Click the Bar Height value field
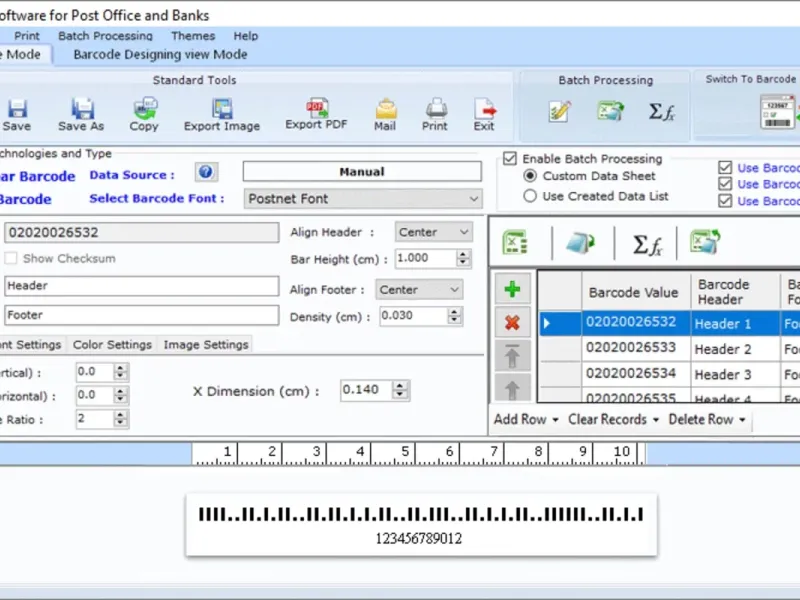The image size is (800, 600). point(426,258)
